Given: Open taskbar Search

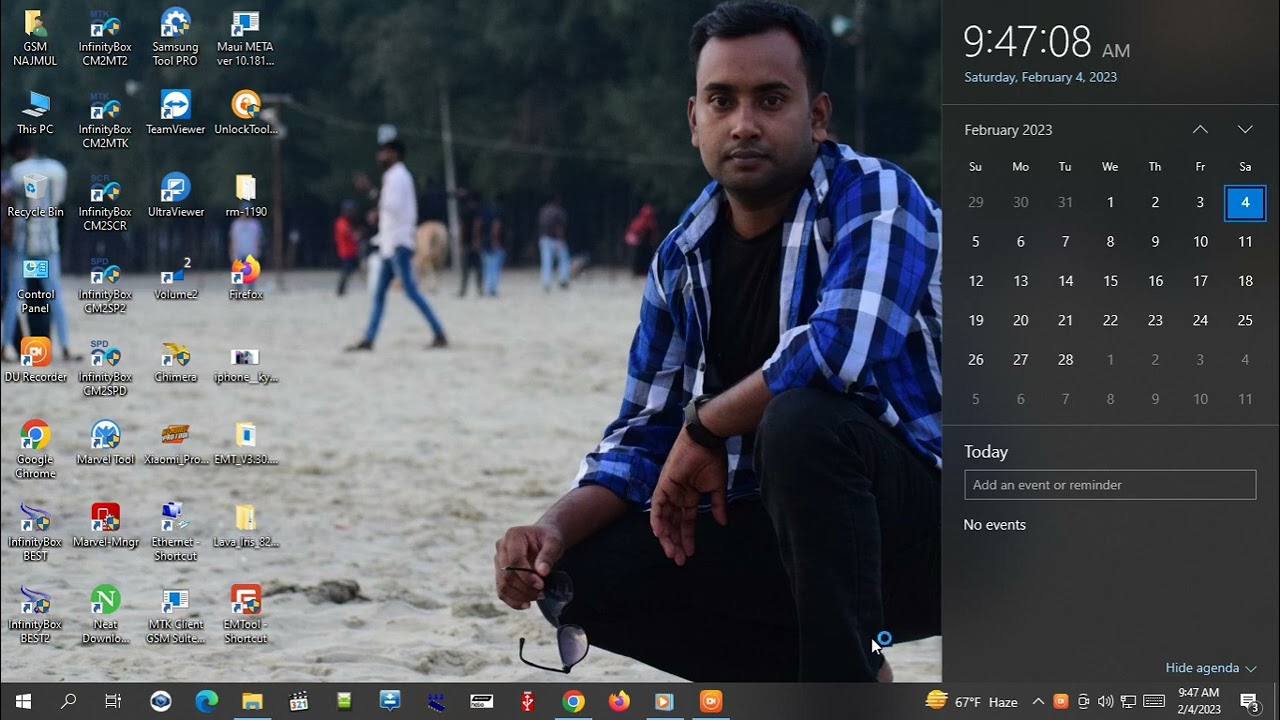Looking at the screenshot, I should [x=68, y=701].
